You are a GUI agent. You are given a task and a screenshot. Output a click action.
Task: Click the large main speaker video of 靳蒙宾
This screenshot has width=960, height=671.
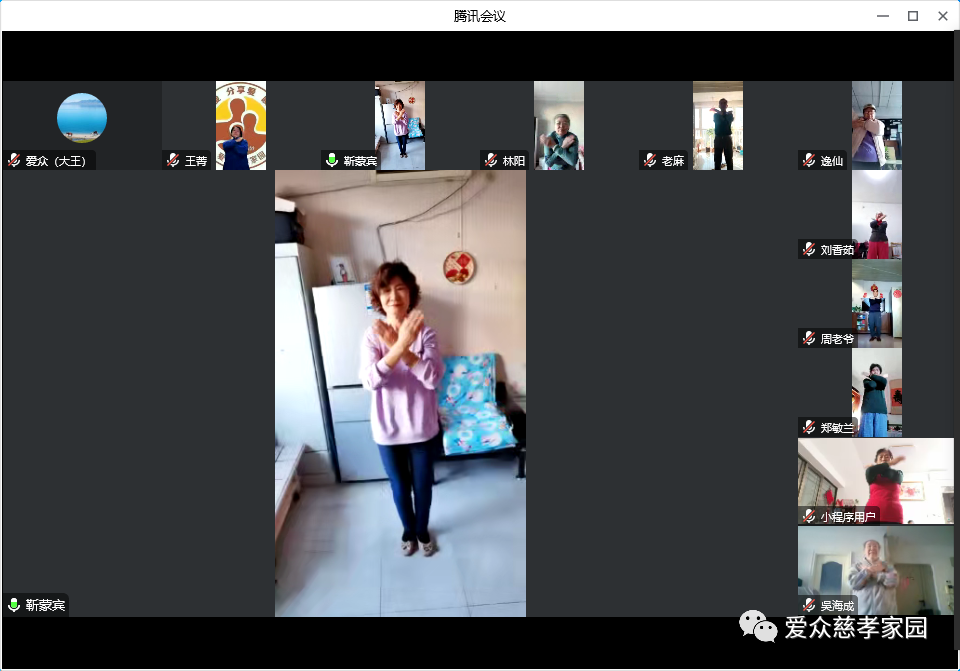pos(400,392)
